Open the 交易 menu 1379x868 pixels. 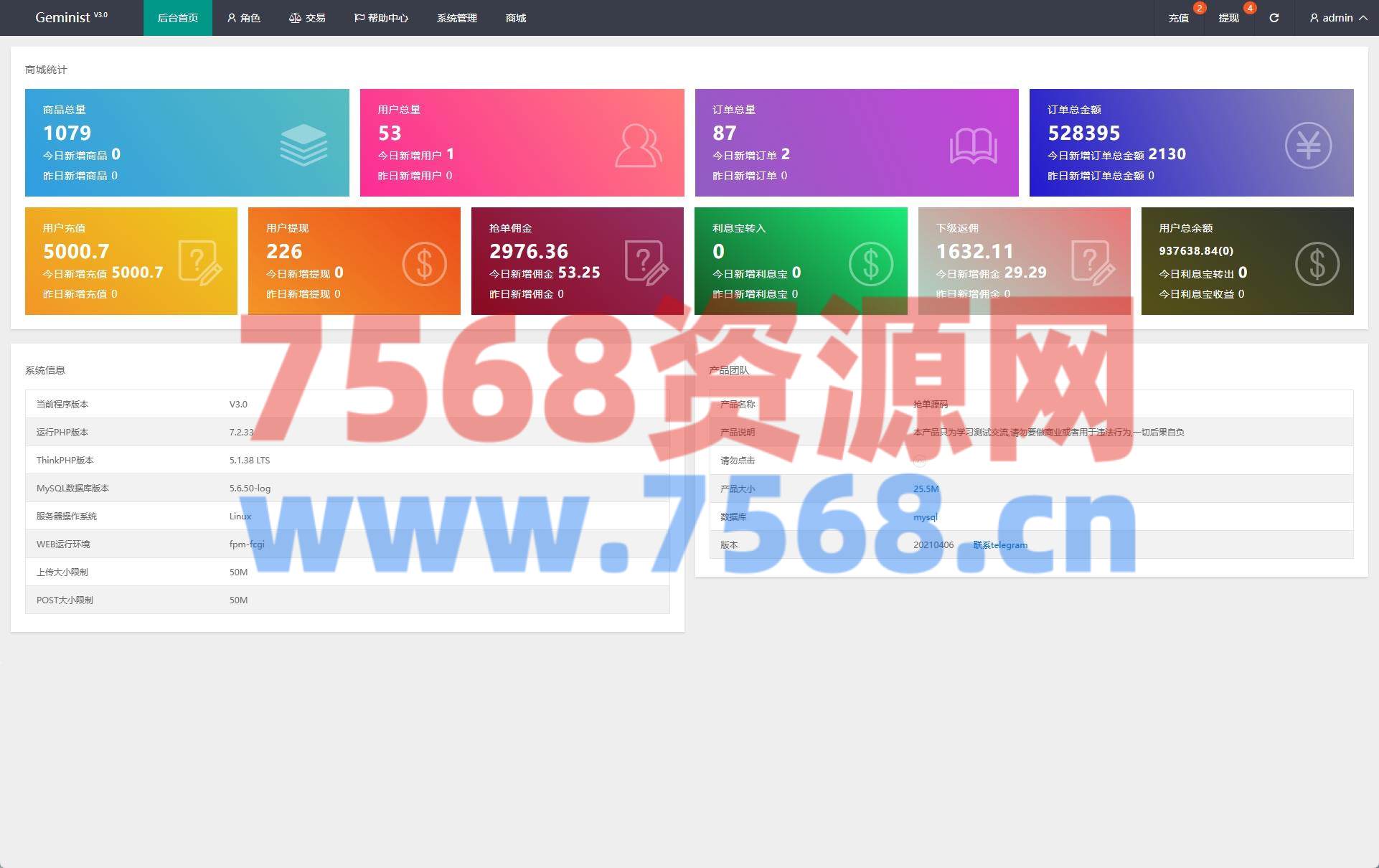click(307, 18)
